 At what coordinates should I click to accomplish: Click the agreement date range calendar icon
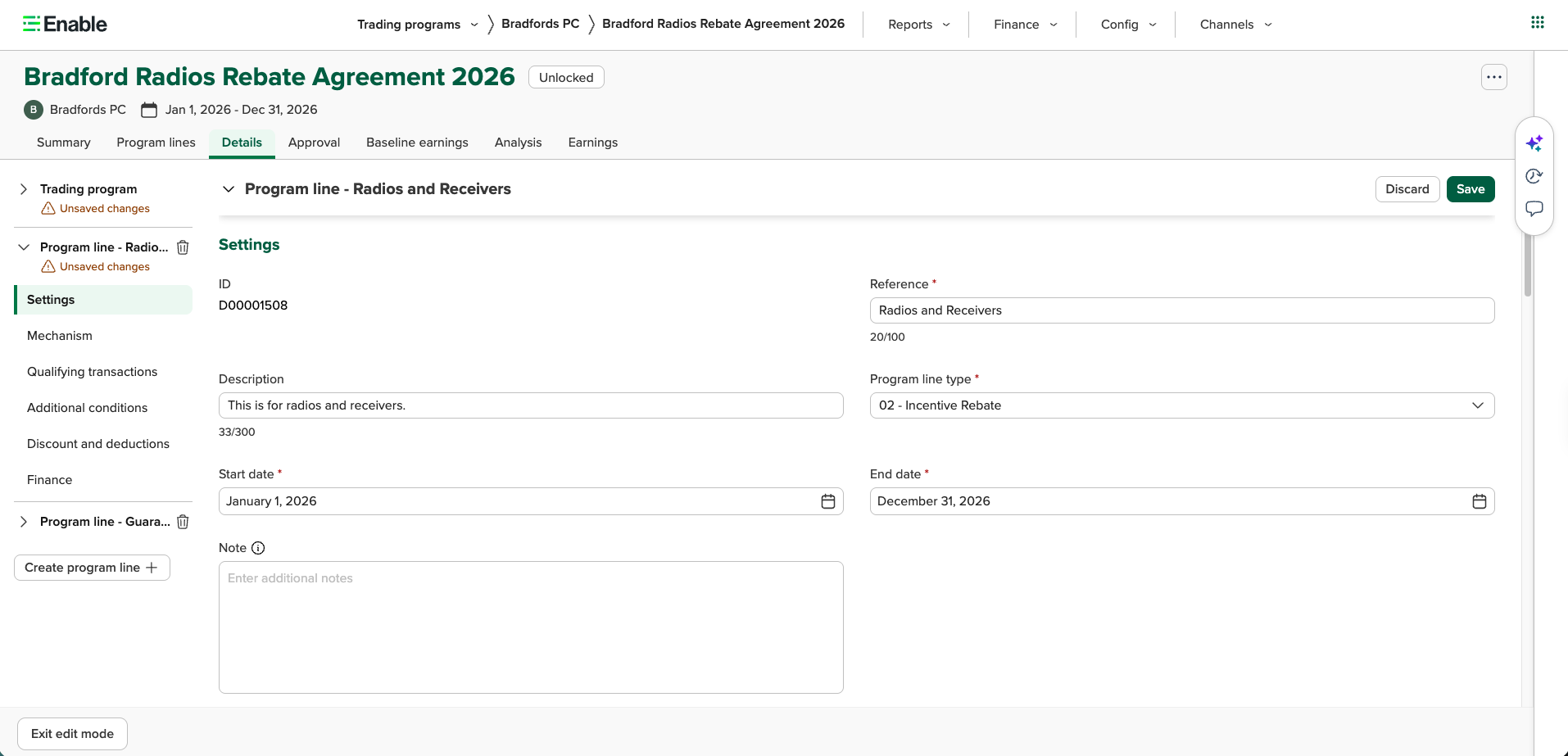click(149, 110)
